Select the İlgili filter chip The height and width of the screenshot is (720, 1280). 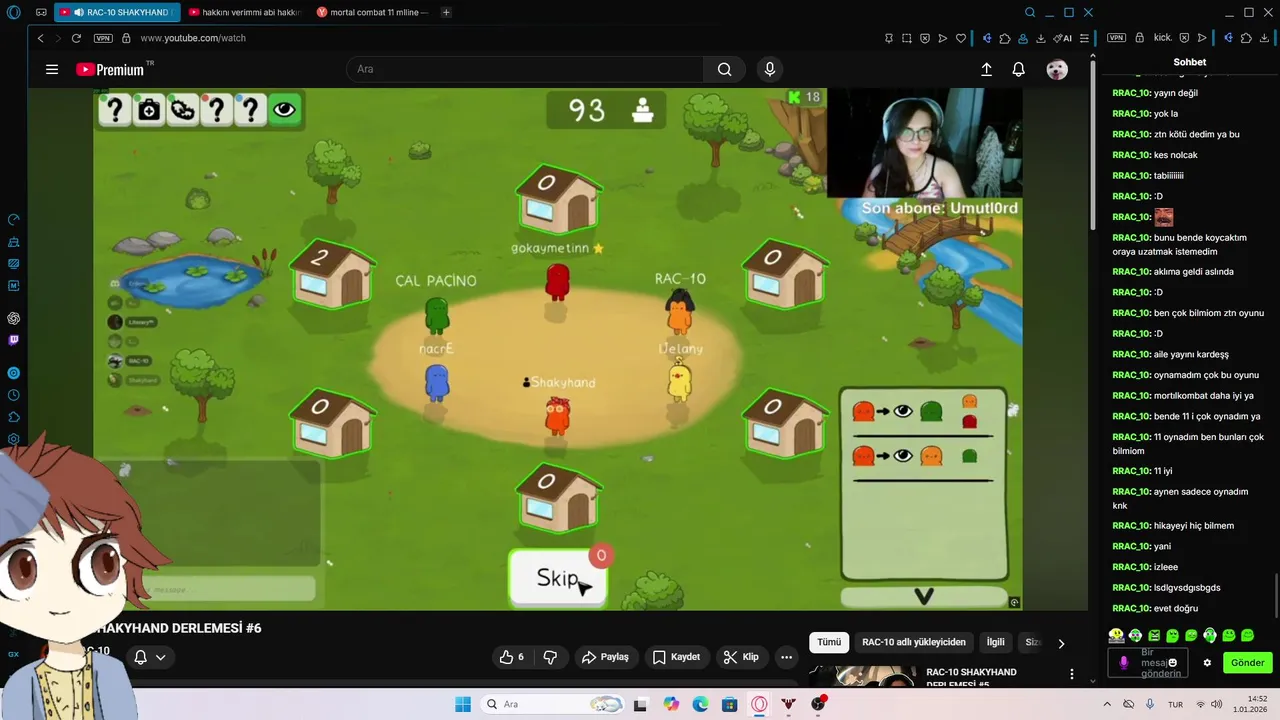pos(996,642)
